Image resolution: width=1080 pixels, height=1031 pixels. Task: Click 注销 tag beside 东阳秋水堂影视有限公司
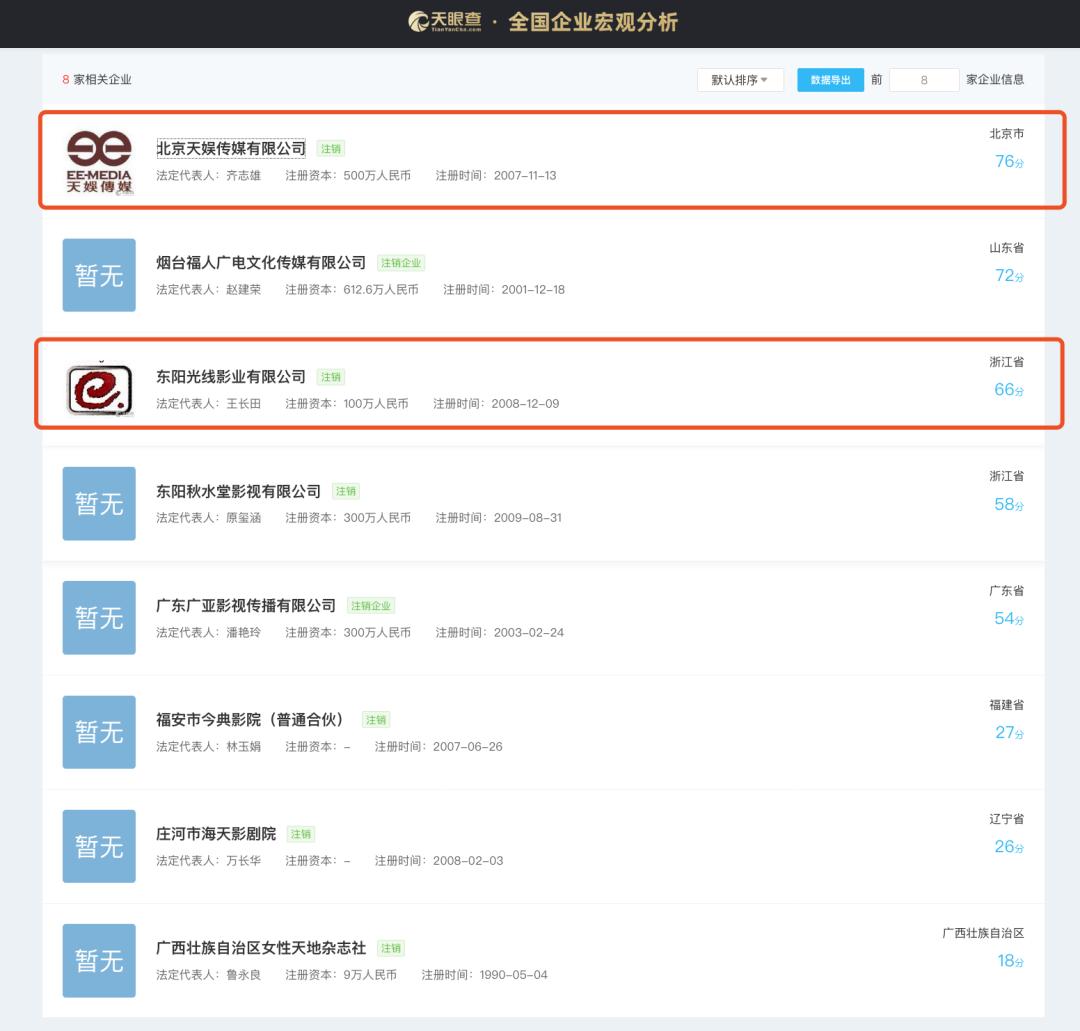pyautogui.click(x=346, y=492)
